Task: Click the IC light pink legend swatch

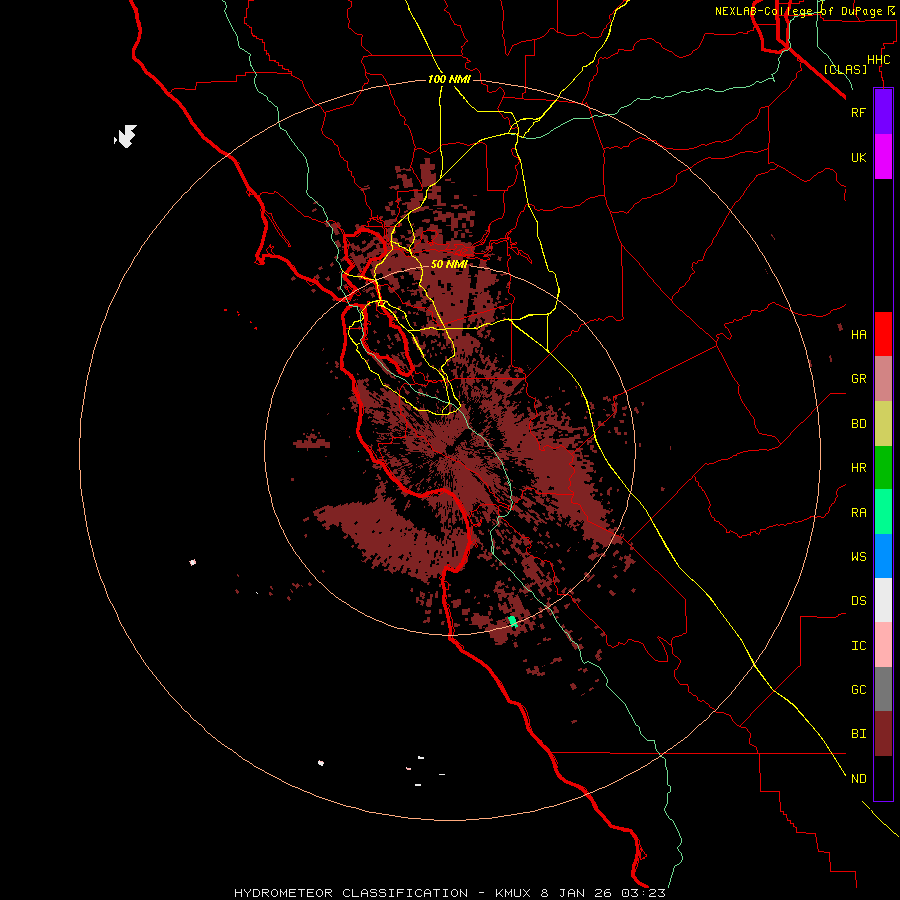Action: click(883, 645)
